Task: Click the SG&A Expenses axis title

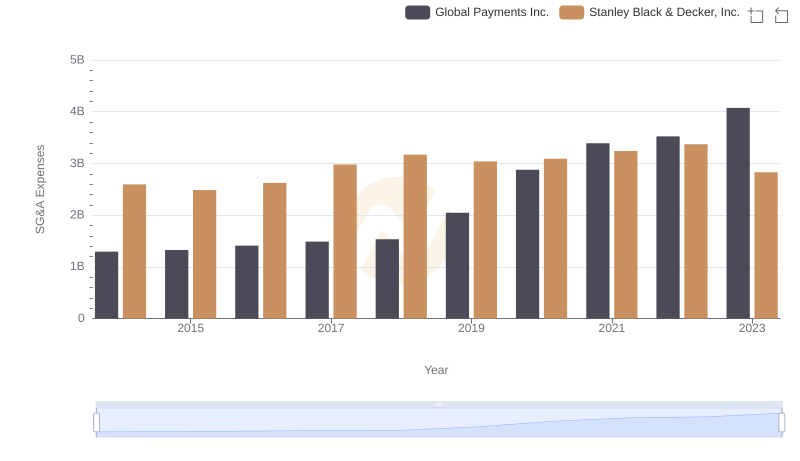Action: (41, 189)
